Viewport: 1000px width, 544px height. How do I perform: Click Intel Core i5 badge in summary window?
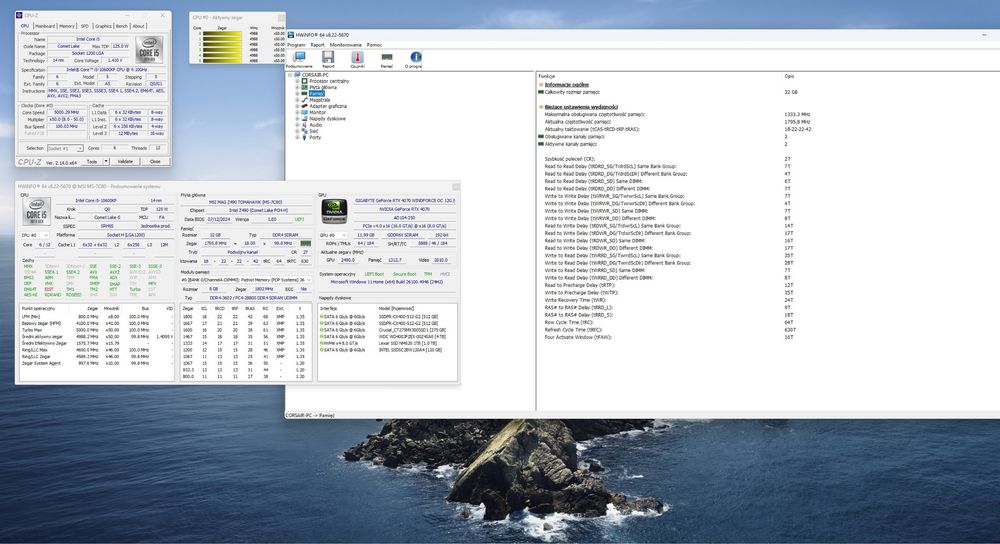pyautogui.click(x=36, y=211)
